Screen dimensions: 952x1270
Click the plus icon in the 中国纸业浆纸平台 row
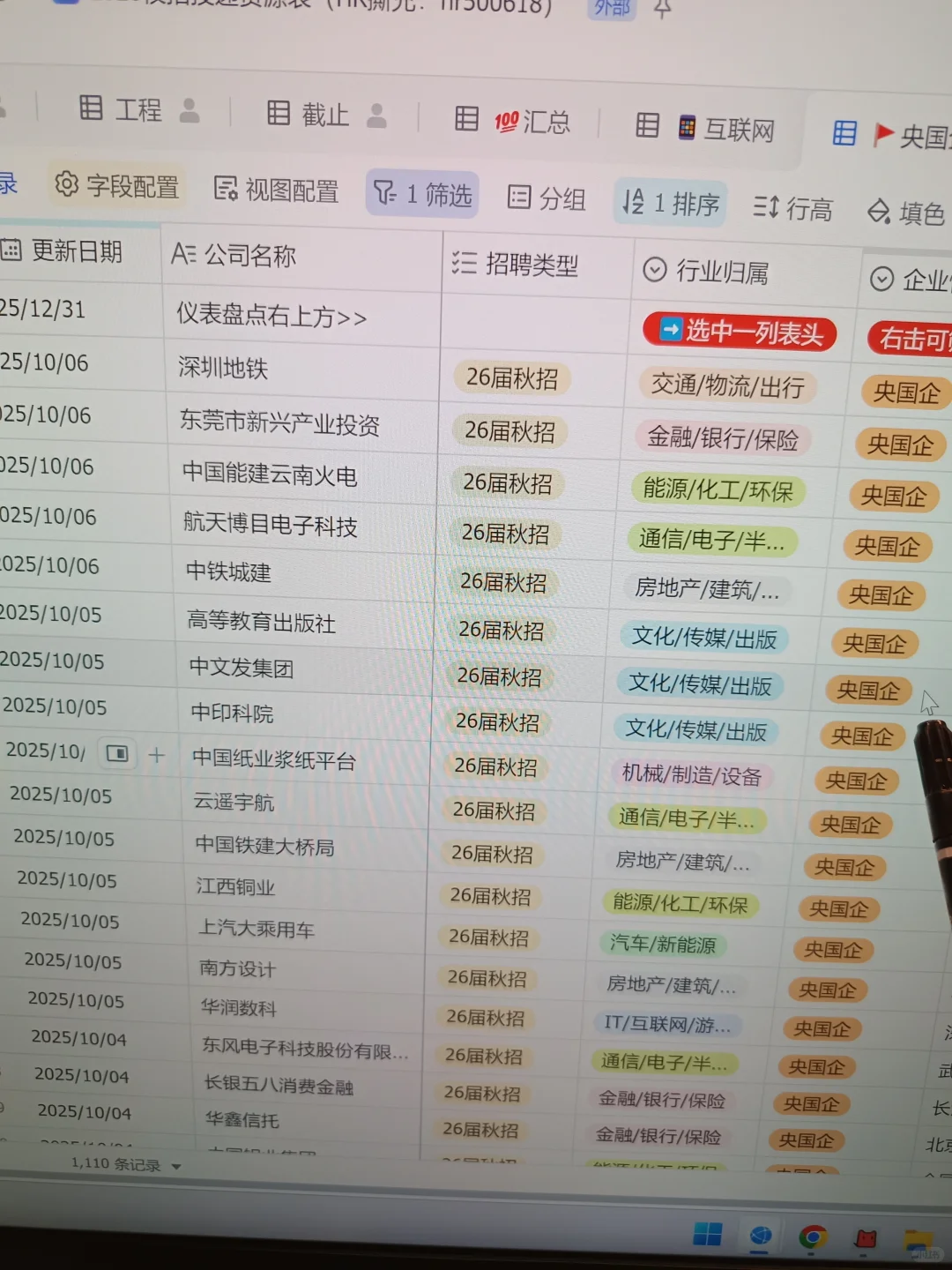pyautogui.click(x=157, y=755)
